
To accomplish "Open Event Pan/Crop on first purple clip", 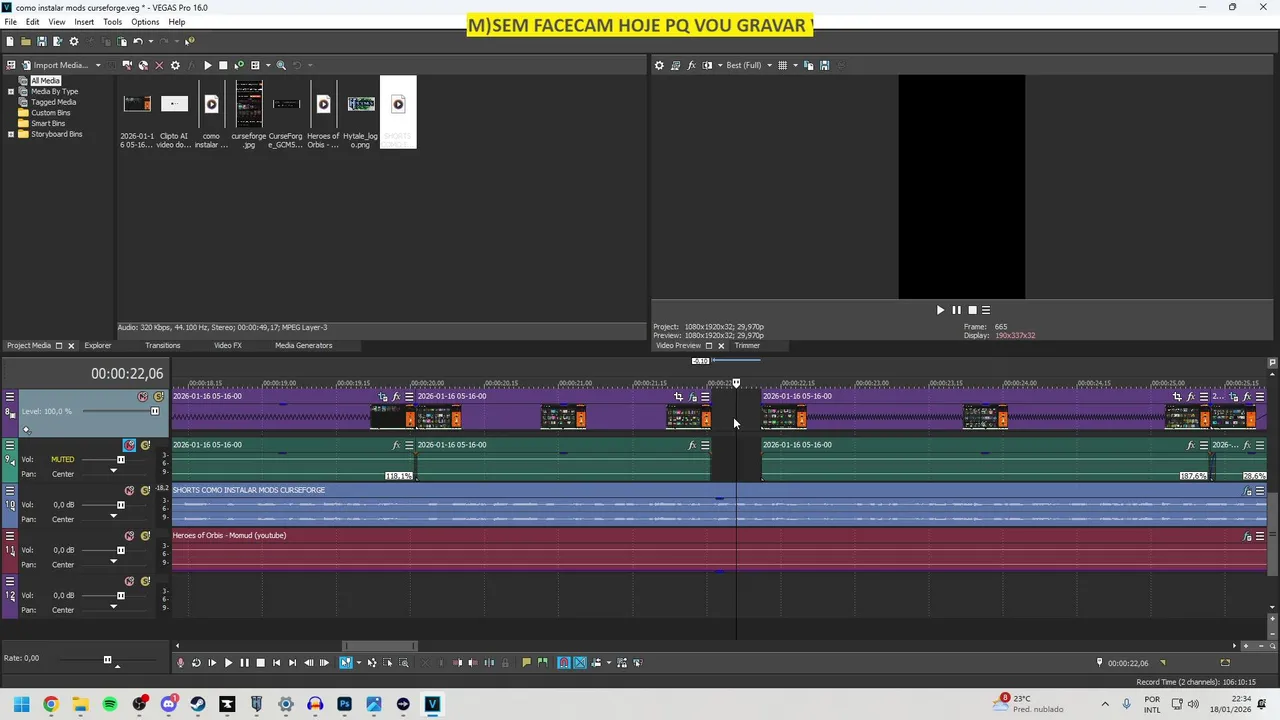I will pyautogui.click(x=383, y=397).
